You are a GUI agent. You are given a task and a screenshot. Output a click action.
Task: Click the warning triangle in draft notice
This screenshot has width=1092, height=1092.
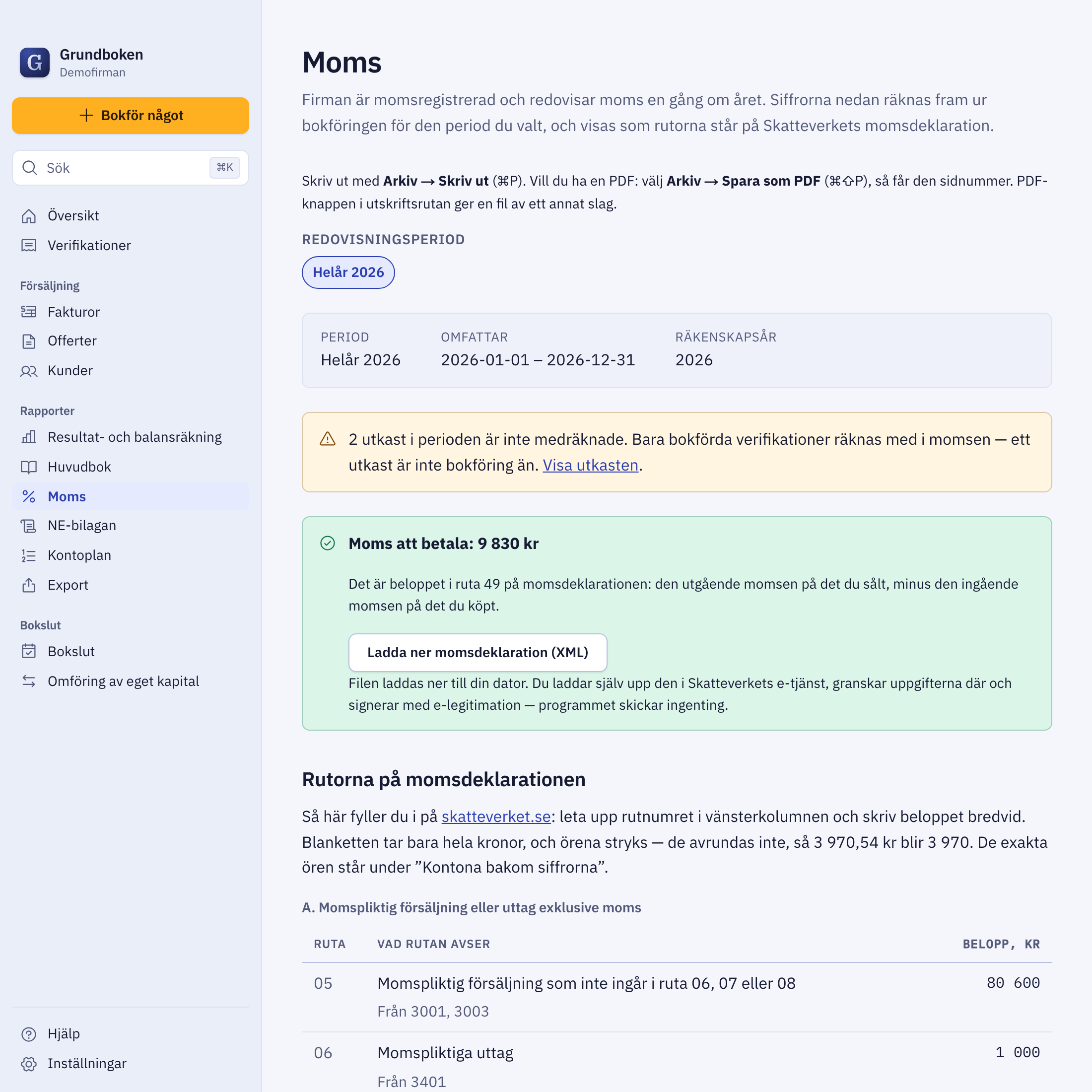click(x=328, y=439)
